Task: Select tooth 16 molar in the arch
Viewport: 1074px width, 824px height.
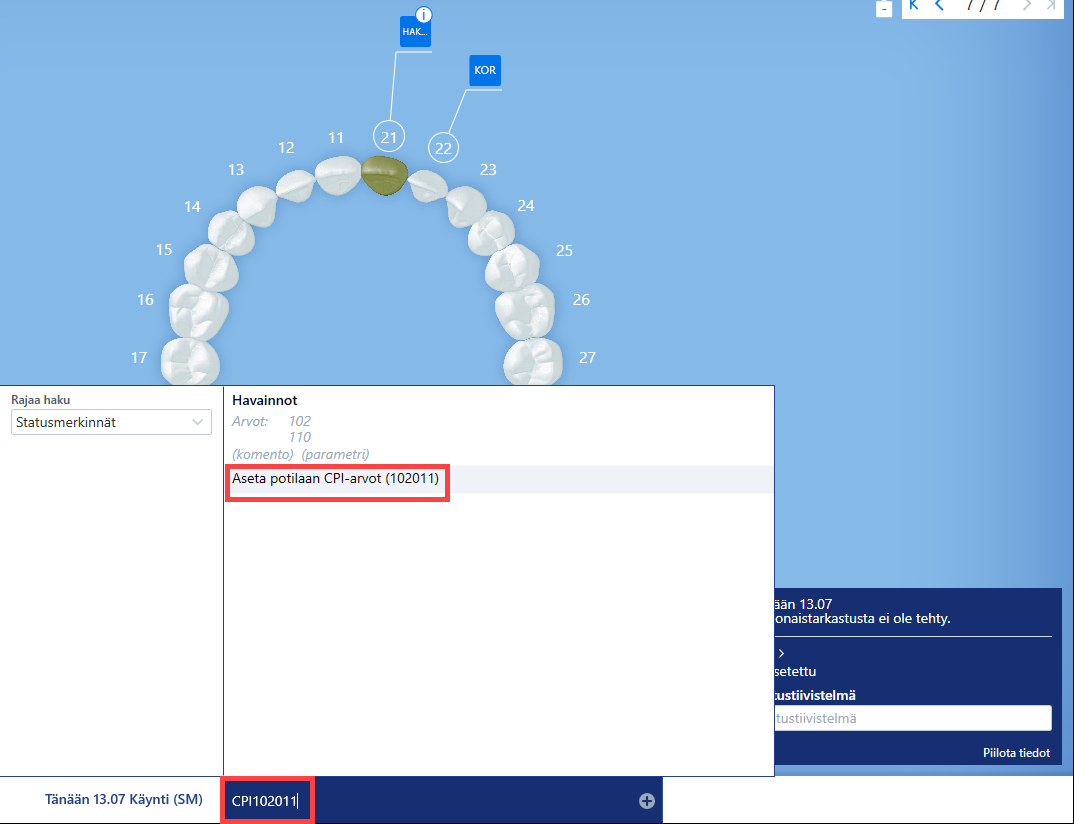Action: (198, 312)
